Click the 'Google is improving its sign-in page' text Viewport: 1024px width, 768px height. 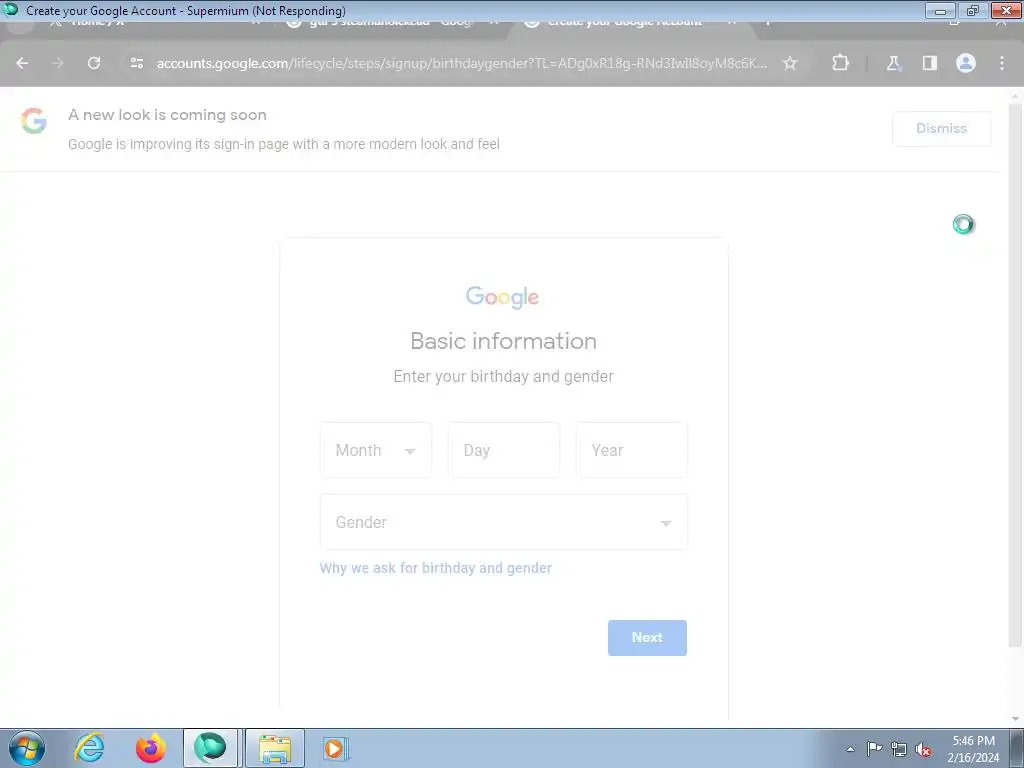284,144
